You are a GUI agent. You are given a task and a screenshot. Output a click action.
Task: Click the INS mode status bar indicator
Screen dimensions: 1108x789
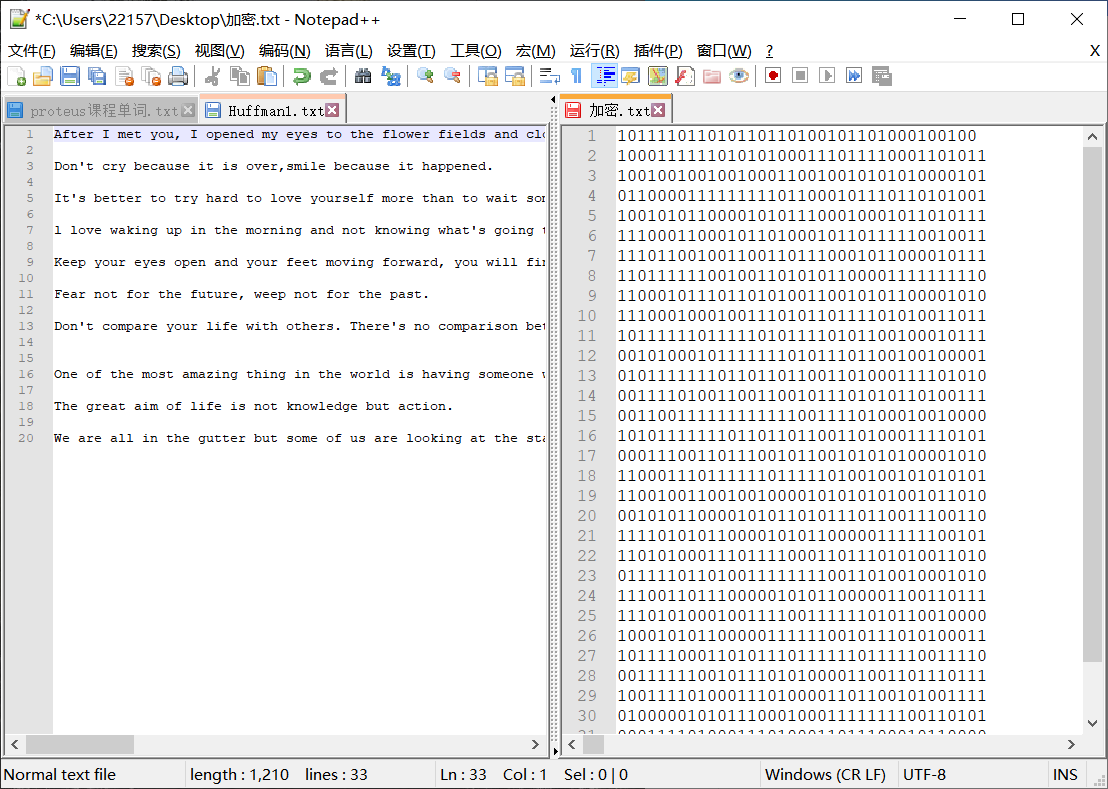(x=1065, y=775)
